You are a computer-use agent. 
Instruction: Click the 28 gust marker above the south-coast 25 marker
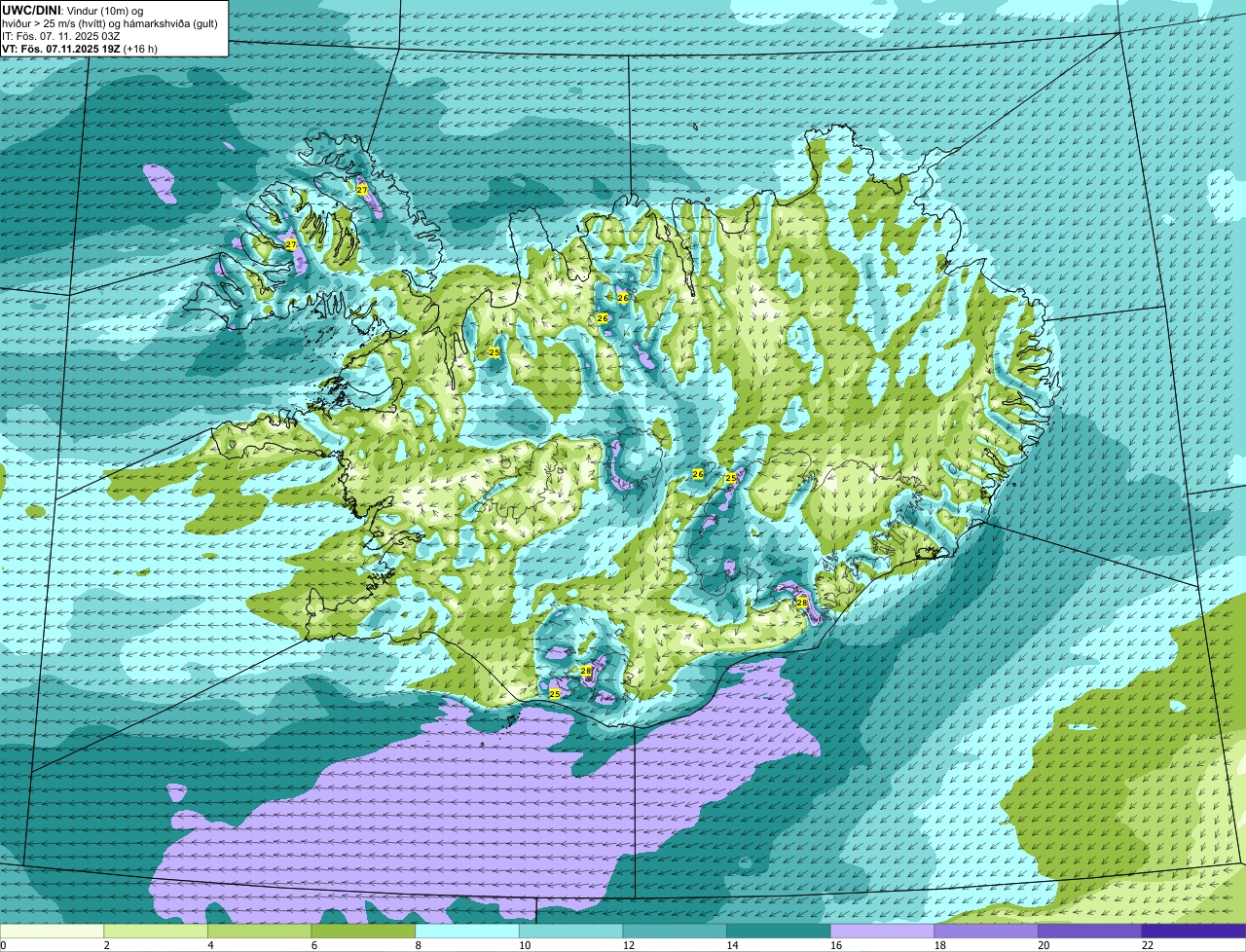586,671
